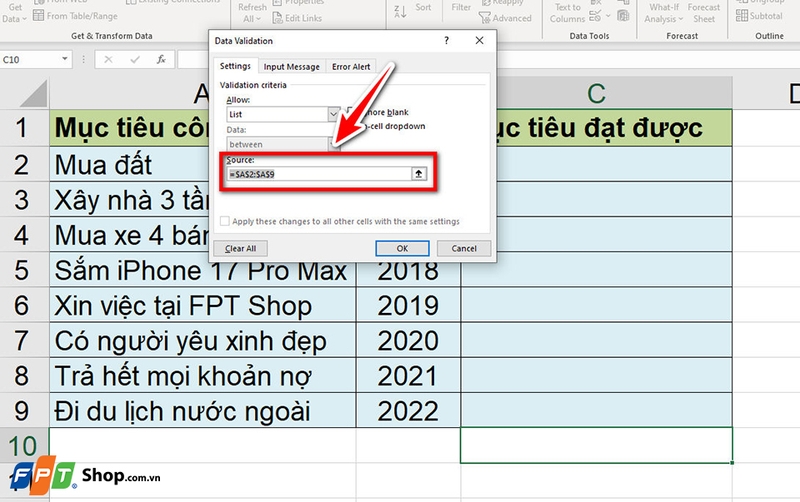
Task: Select cell 'Mua đất'
Action: click(x=129, y=164)
